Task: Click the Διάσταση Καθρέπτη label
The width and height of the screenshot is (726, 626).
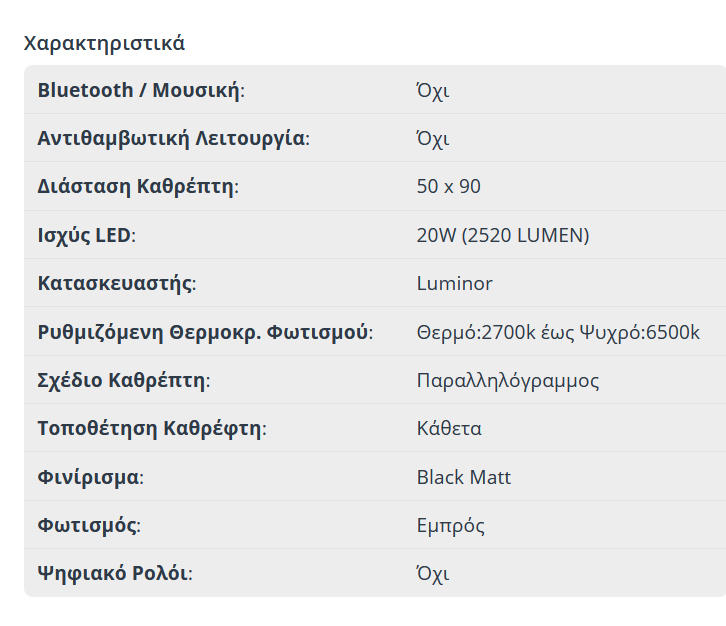Action: point(137,187)
